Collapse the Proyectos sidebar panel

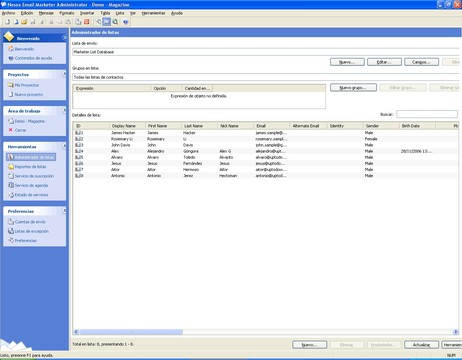pos(64,74)
